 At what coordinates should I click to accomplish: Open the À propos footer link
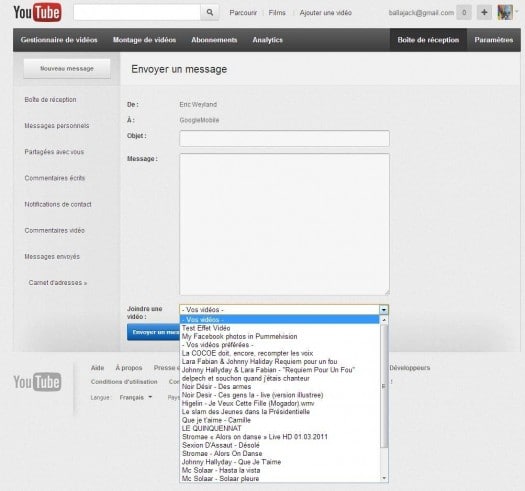(129, 368)
